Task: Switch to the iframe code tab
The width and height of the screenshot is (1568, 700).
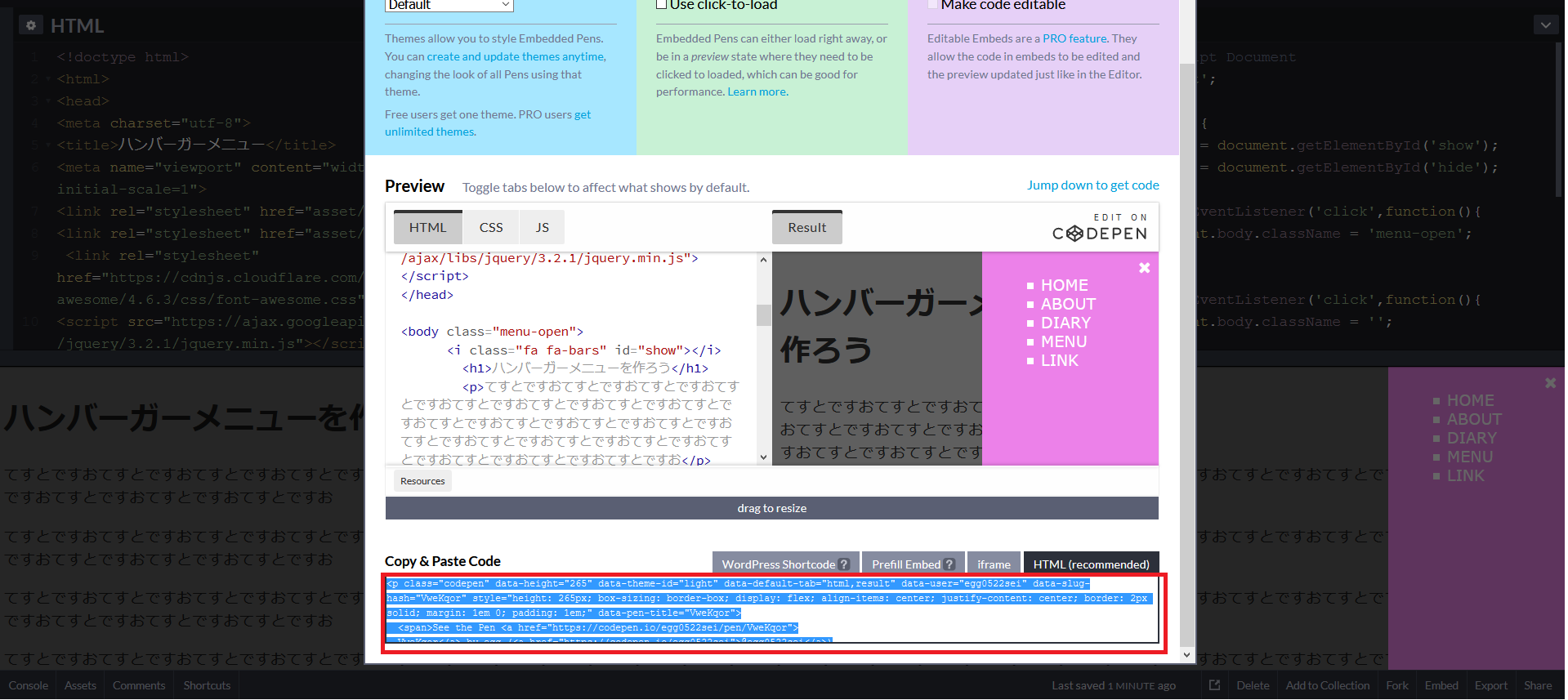Action: pyautogui.click(x=994, y=564)
